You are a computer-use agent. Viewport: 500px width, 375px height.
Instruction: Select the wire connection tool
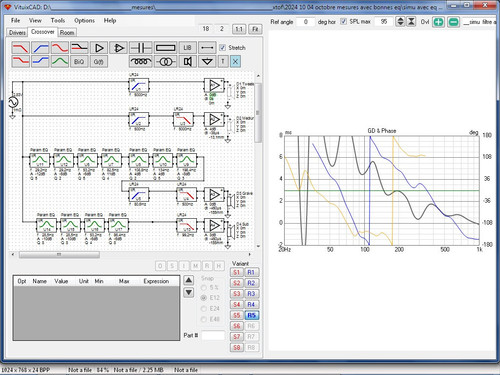click(207, 48)
